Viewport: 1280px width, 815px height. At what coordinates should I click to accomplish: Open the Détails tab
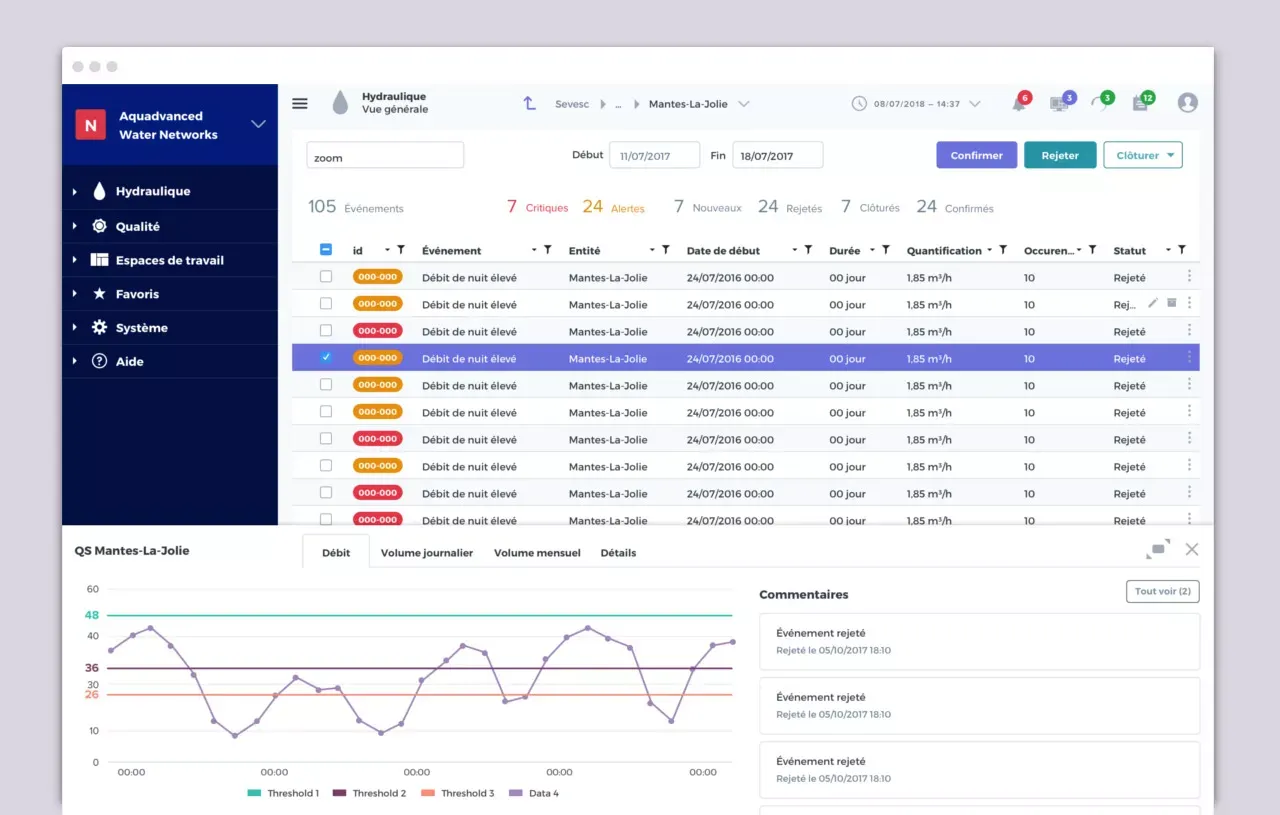click(618, 553)
